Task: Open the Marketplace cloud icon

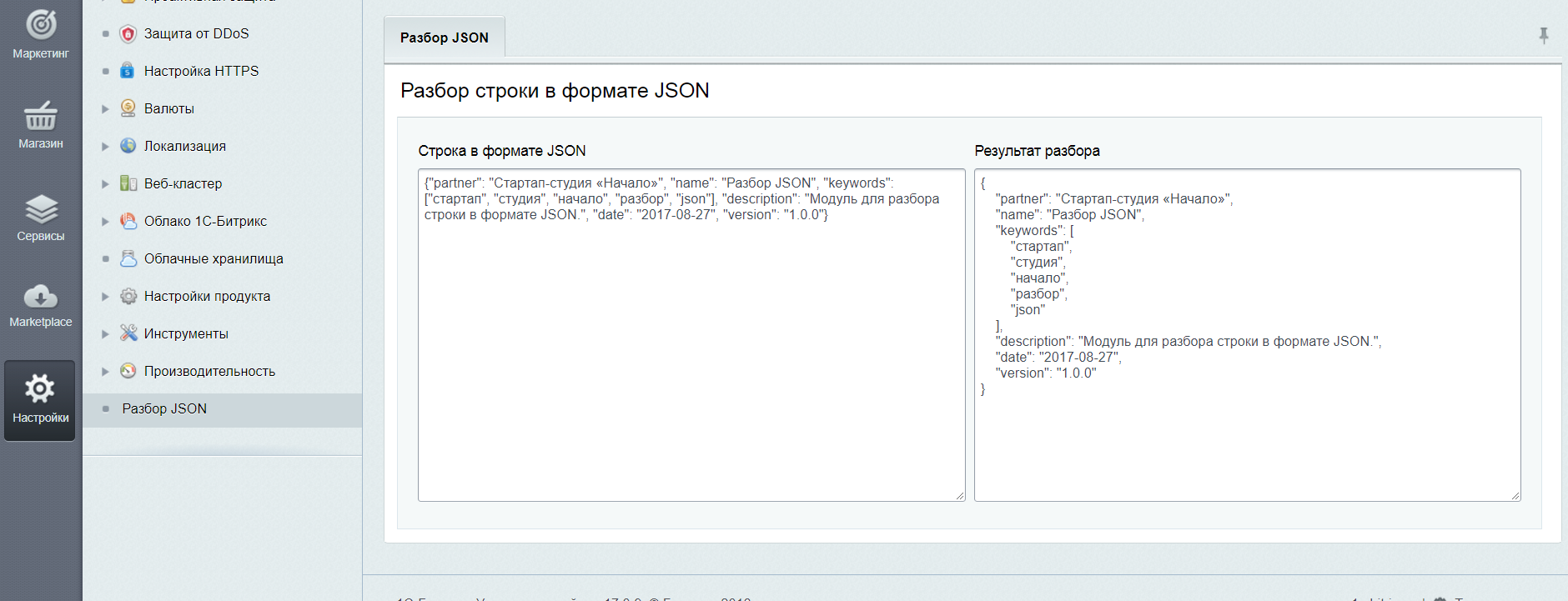Action: pos(41,296)
